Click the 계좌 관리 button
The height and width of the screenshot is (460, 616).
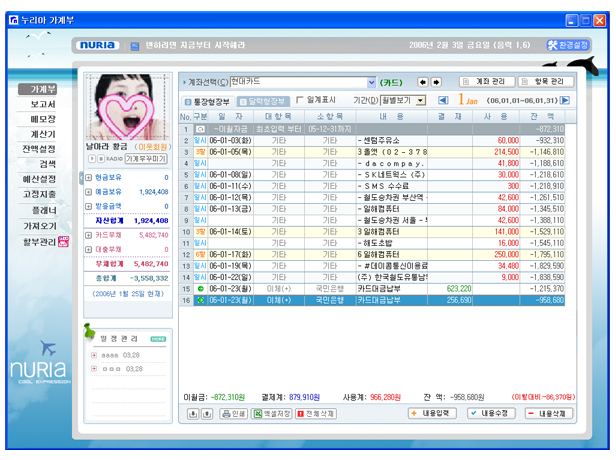click(485, 82)
